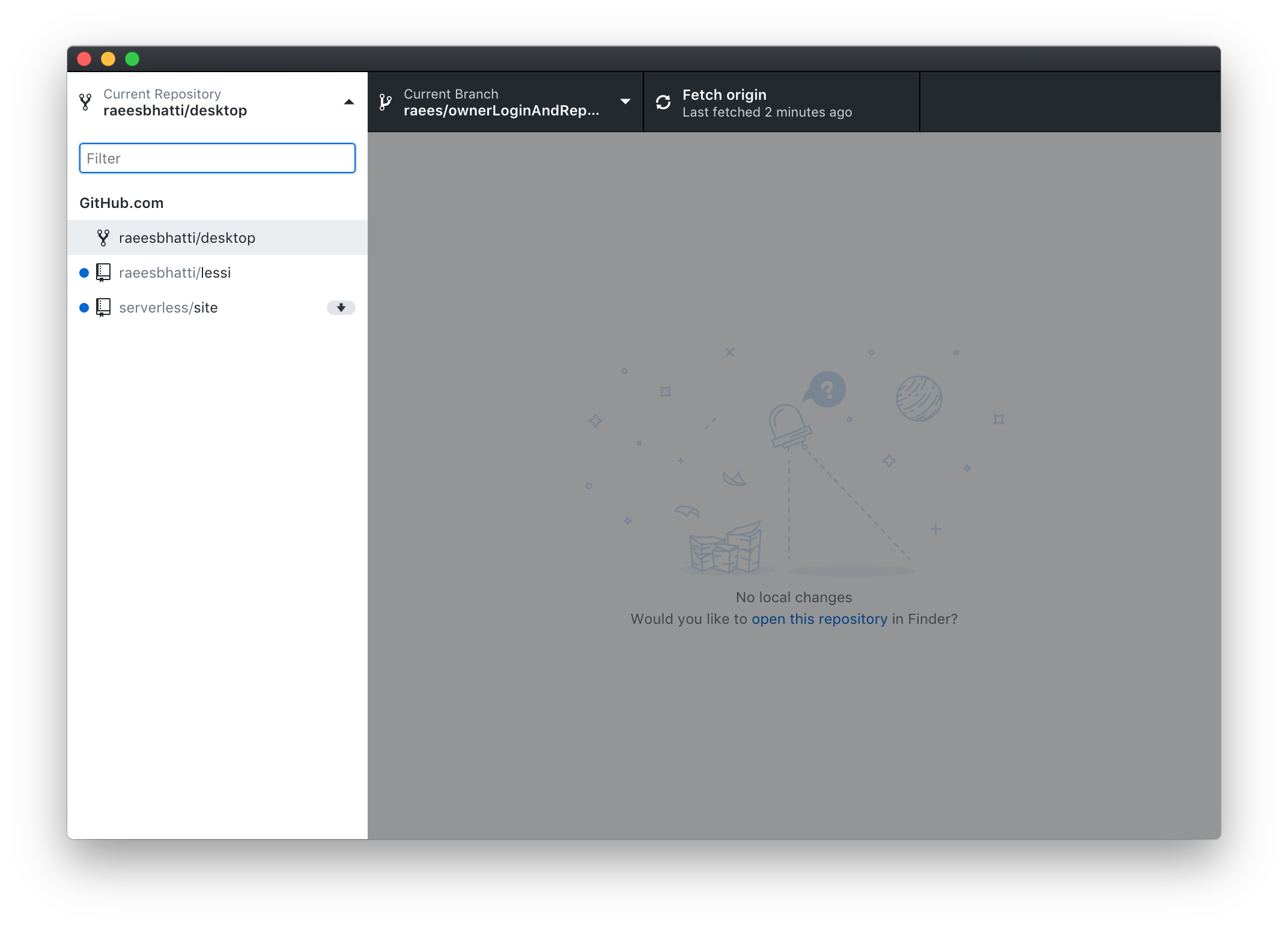Toggle selection of raeesbhatti/desktop repository row
Viewport: 1288px width, 928px height.
click(x=187, y=237)
